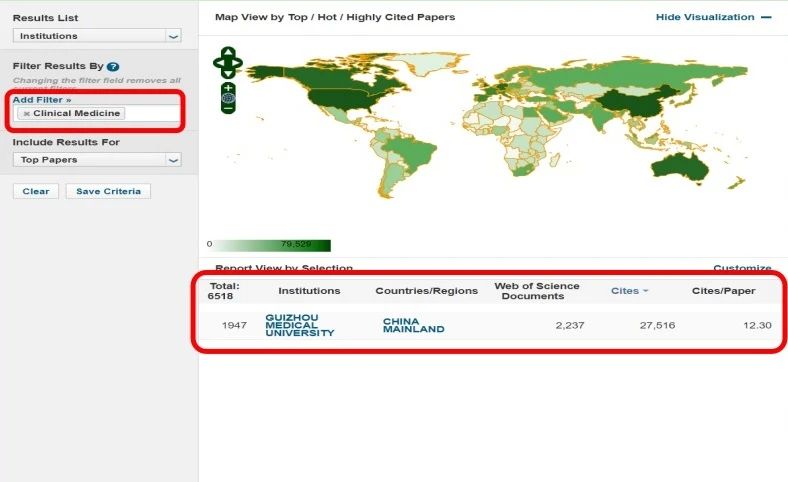The height and width of the screenshot is (482, 788).
Task: Click the Add Filter link
Action: (x=42, y=100)
